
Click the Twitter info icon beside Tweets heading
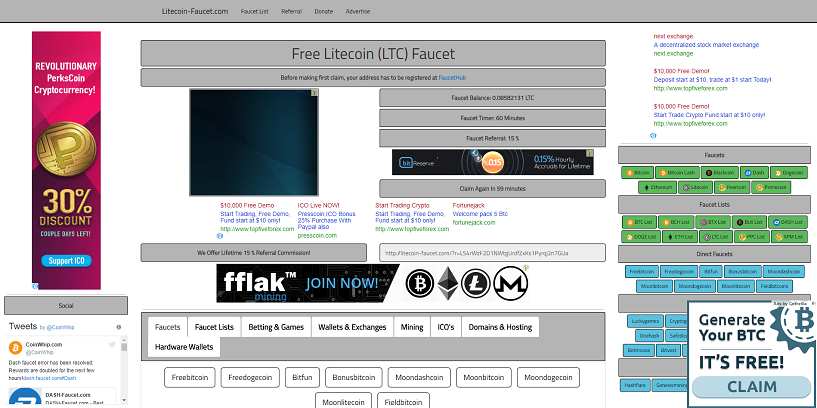coord(118,327)
